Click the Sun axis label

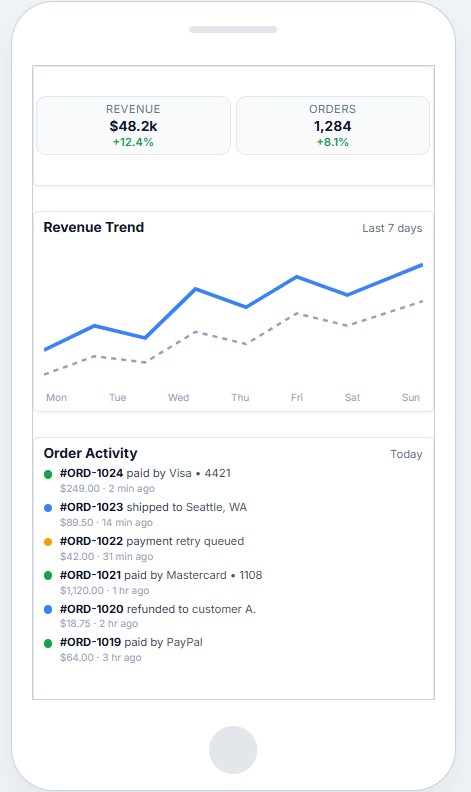pyautogui.click(x=411, y=398)
